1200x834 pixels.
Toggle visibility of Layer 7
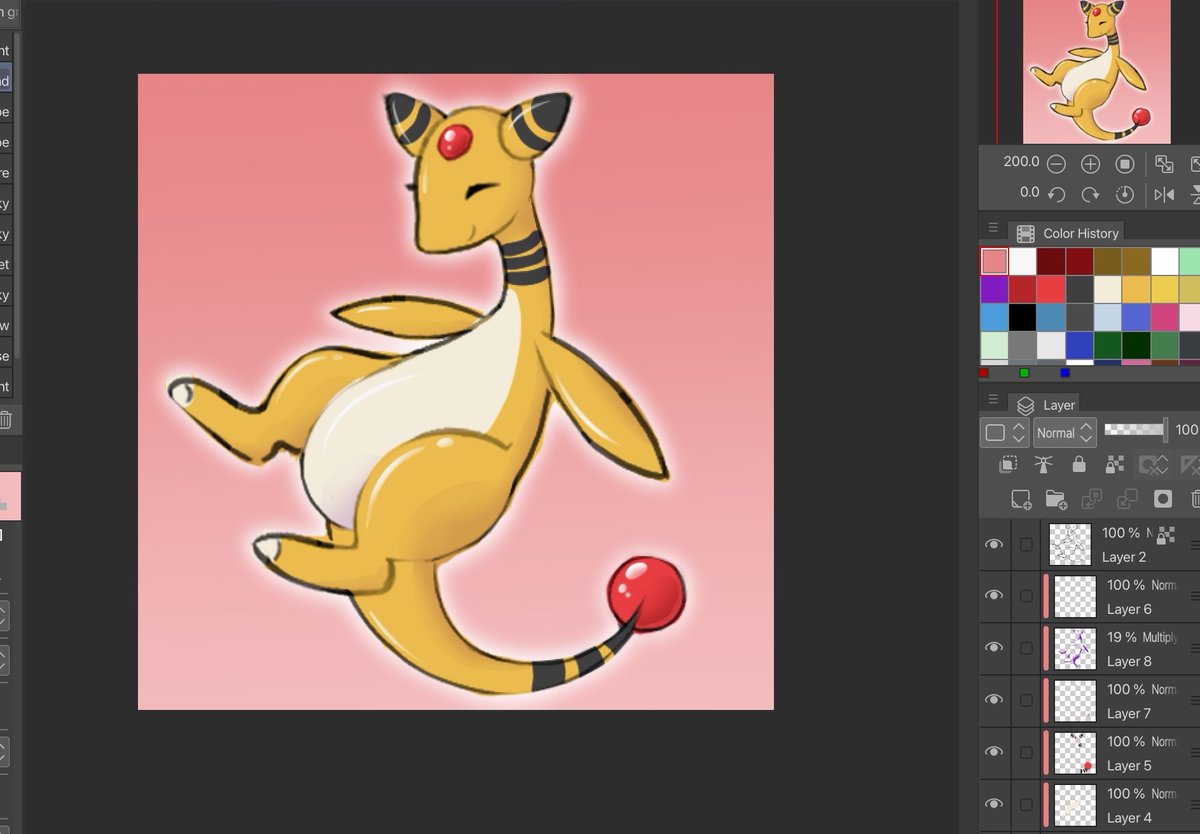(994, 700)
